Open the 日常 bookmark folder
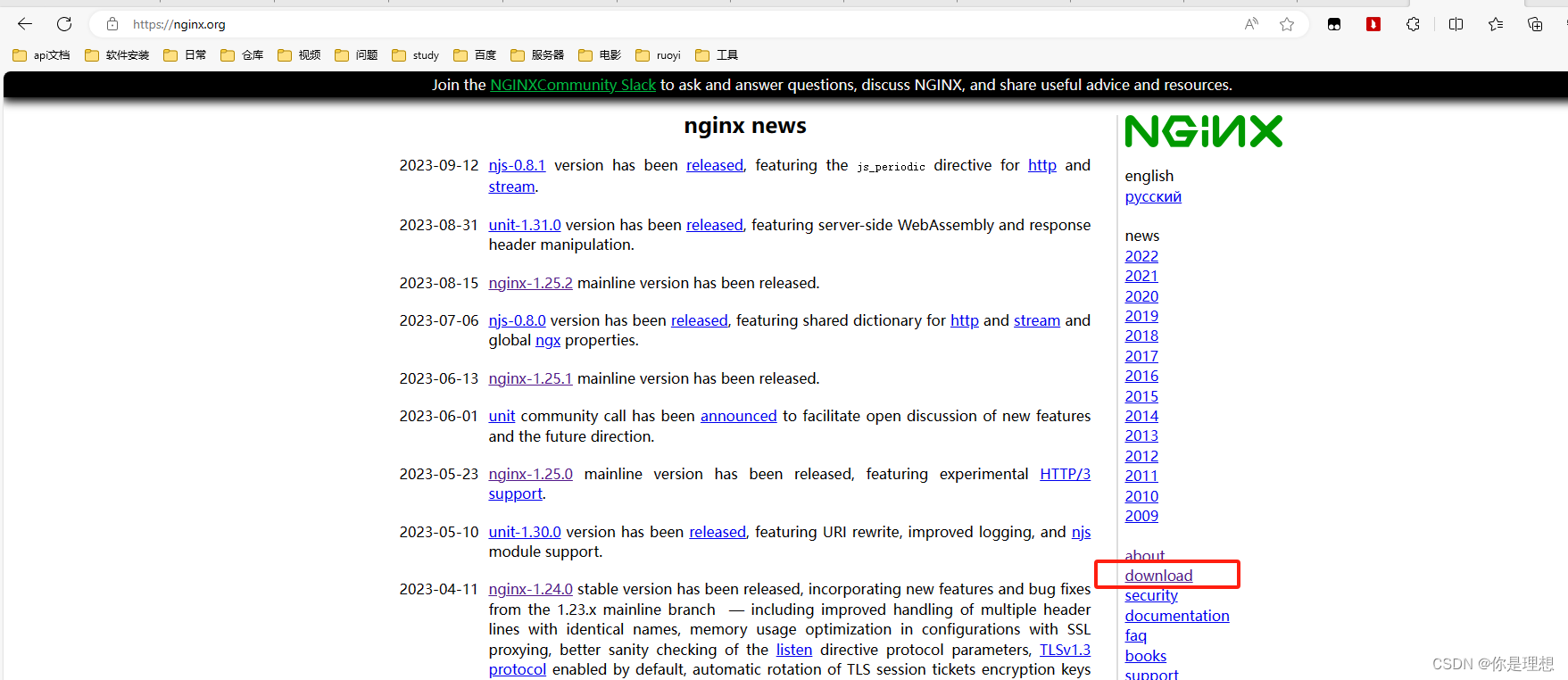Image resolution: width=1568 pixels, height=680 pixels. coord(185,55)
